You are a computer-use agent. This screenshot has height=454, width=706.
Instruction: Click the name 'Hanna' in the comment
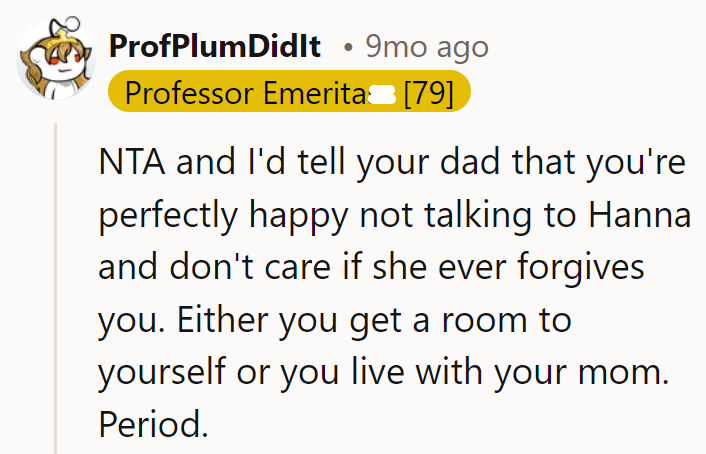coord(640,215)
